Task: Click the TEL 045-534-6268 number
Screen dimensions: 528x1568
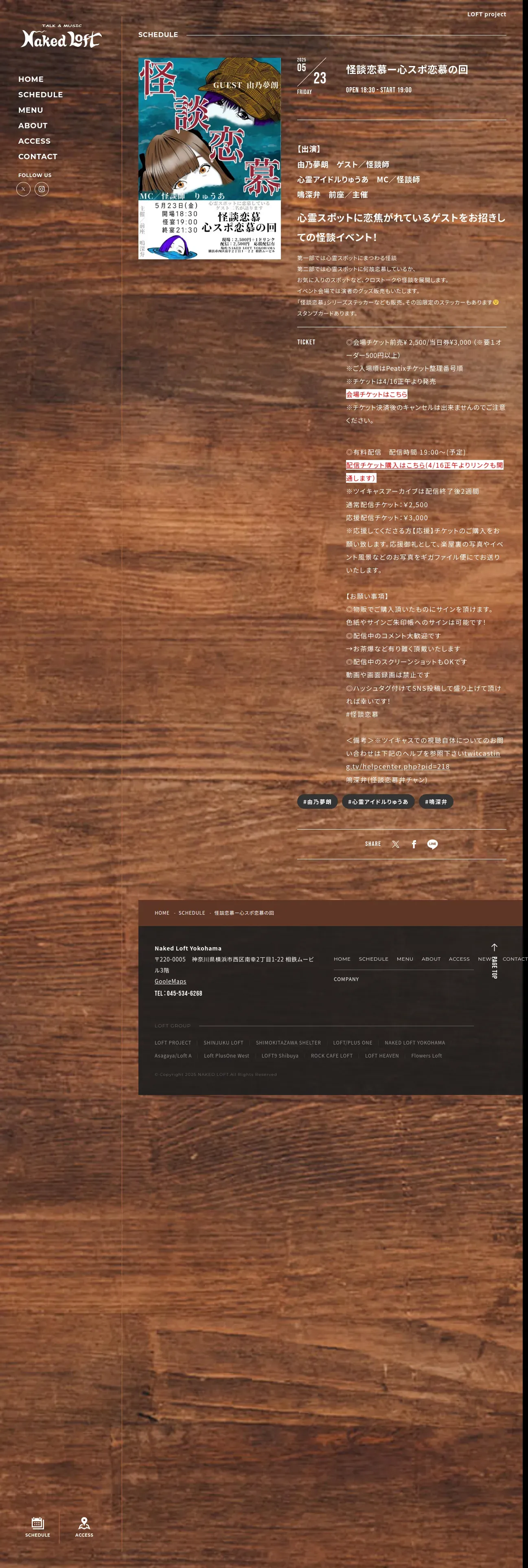Action: tap(178, 993)
